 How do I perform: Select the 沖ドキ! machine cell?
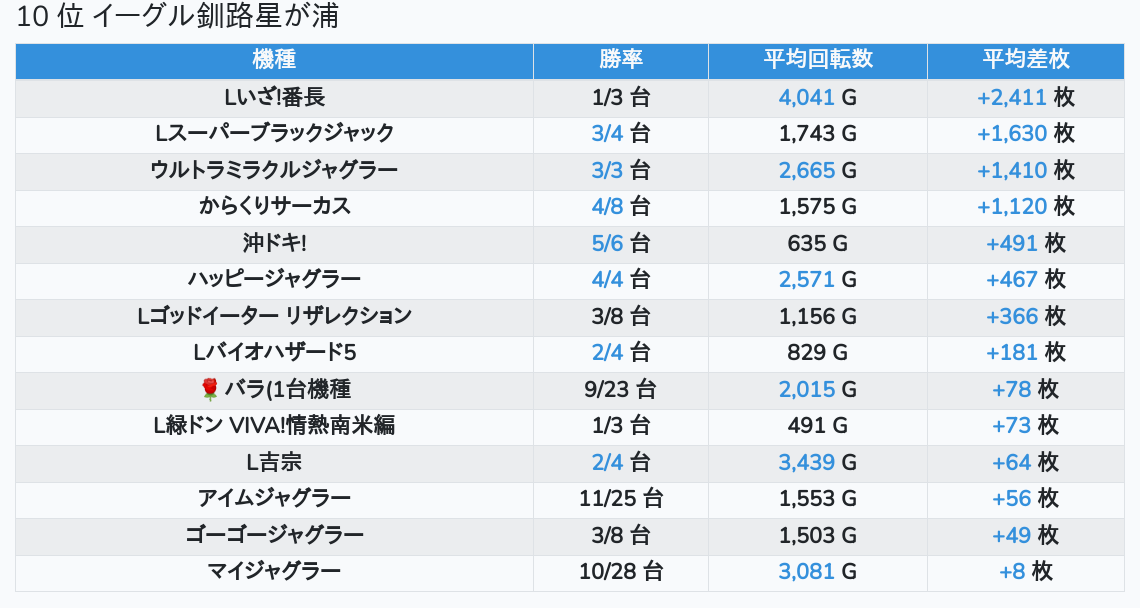274,244
